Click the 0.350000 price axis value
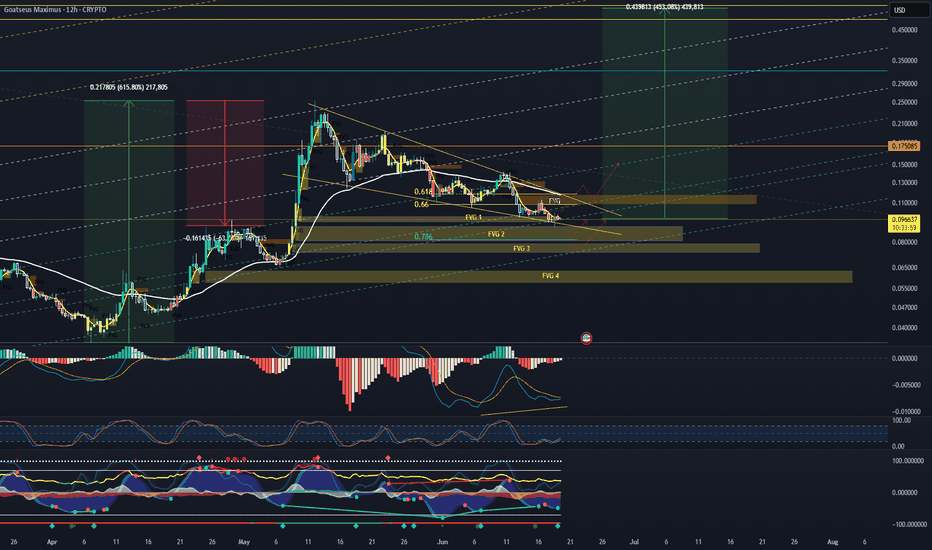This screenshot has height=550, width=932. click(x=904, y=61)
